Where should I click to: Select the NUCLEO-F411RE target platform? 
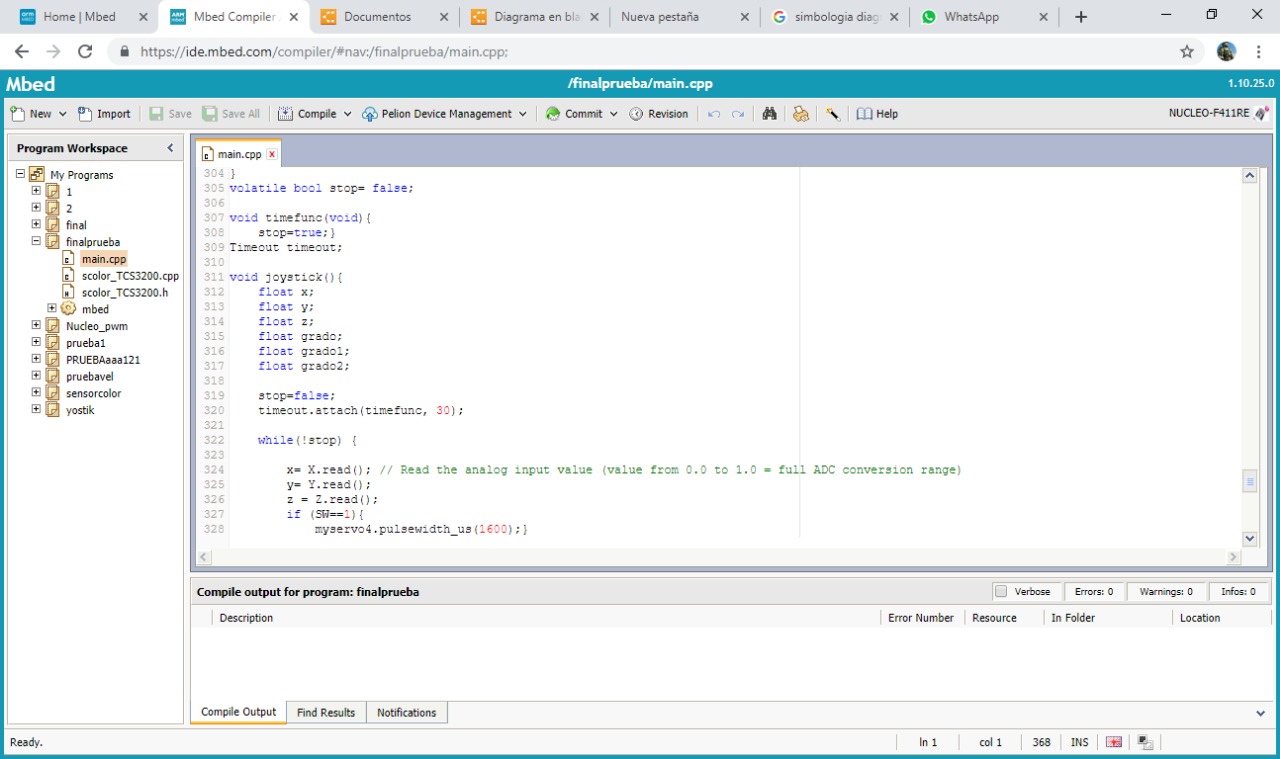click(1219, 113)
